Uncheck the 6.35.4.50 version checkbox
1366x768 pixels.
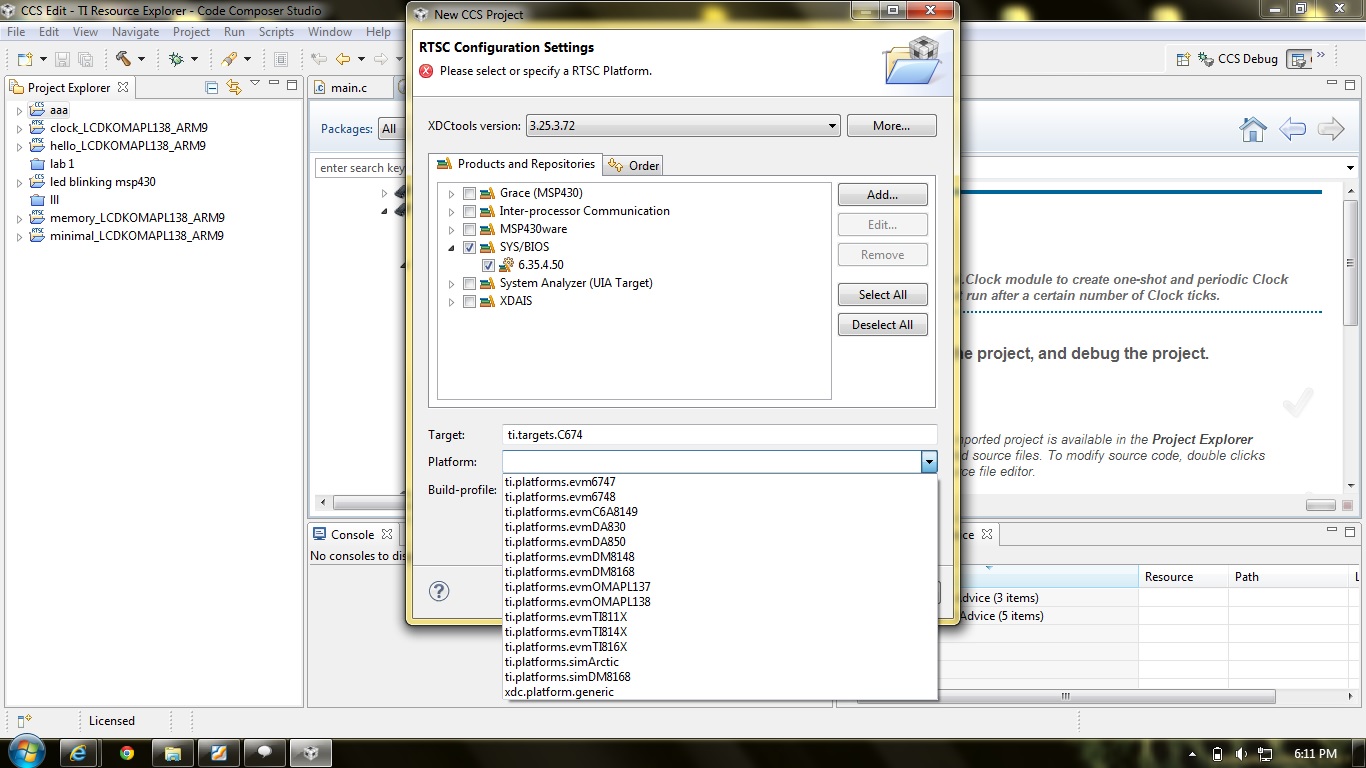click(488, 265)
